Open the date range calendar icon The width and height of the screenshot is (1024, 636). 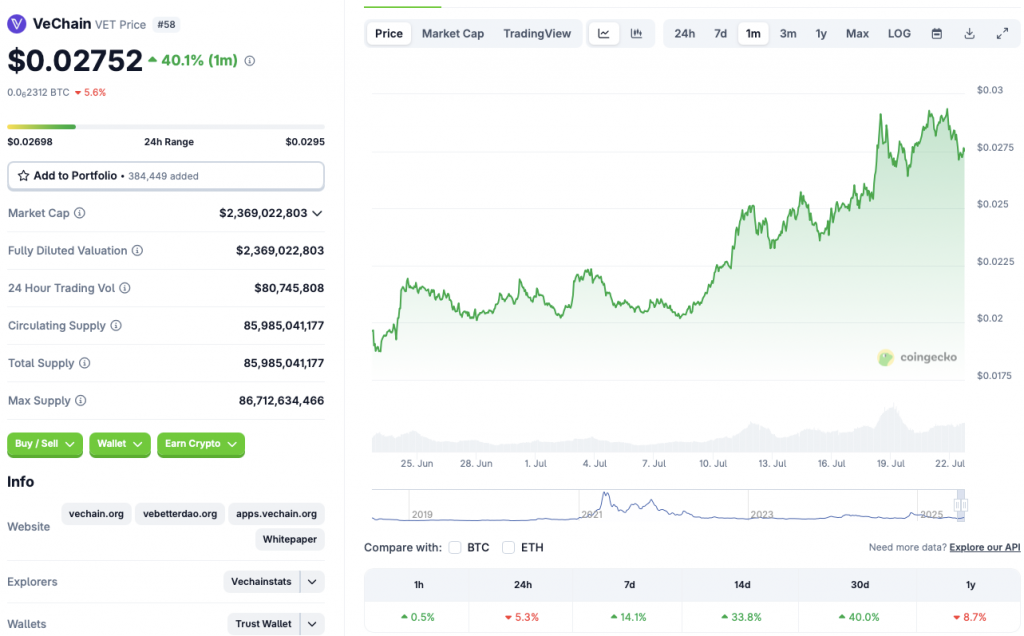click(x=936, y=33)
